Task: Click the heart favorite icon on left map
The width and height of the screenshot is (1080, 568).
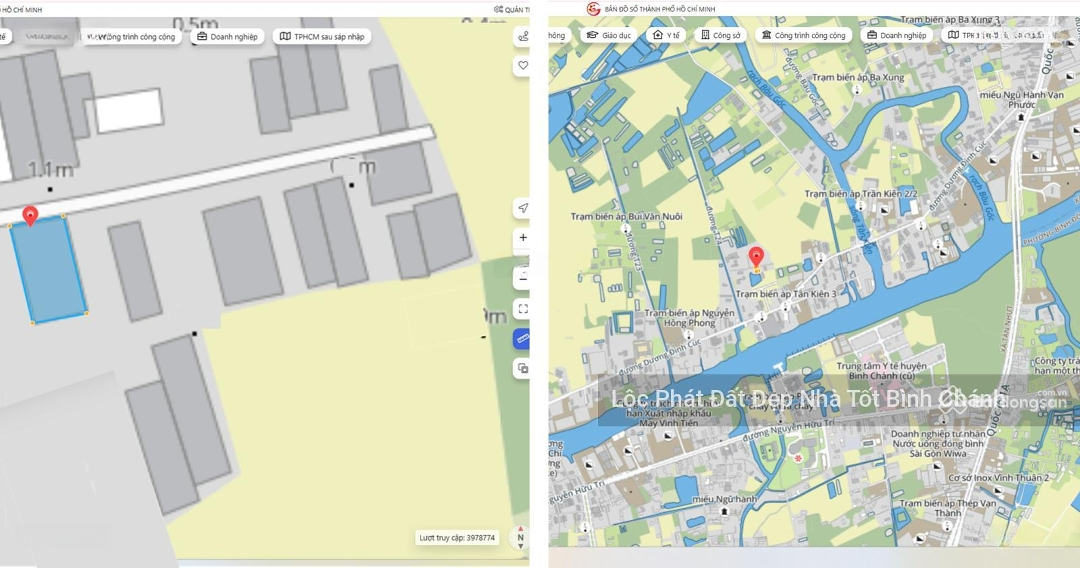Action: pos(522,66)
